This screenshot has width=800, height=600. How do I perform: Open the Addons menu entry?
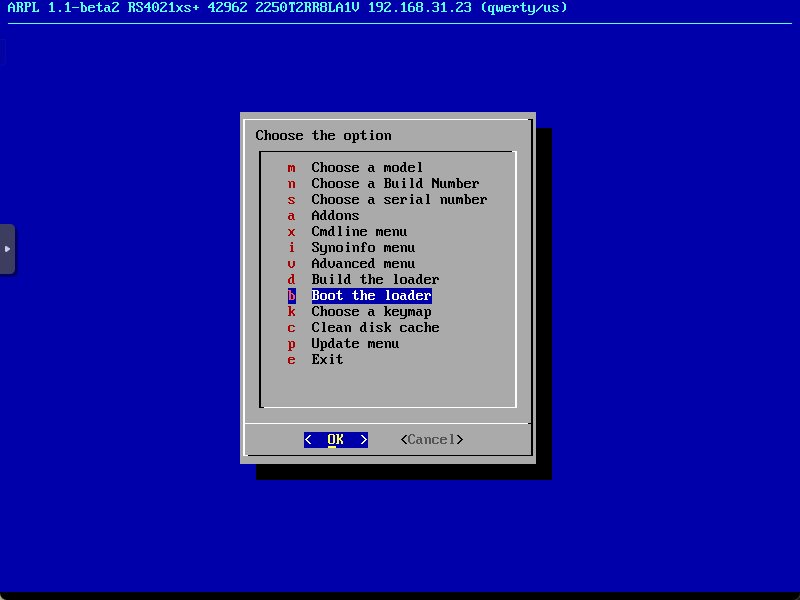335,216
